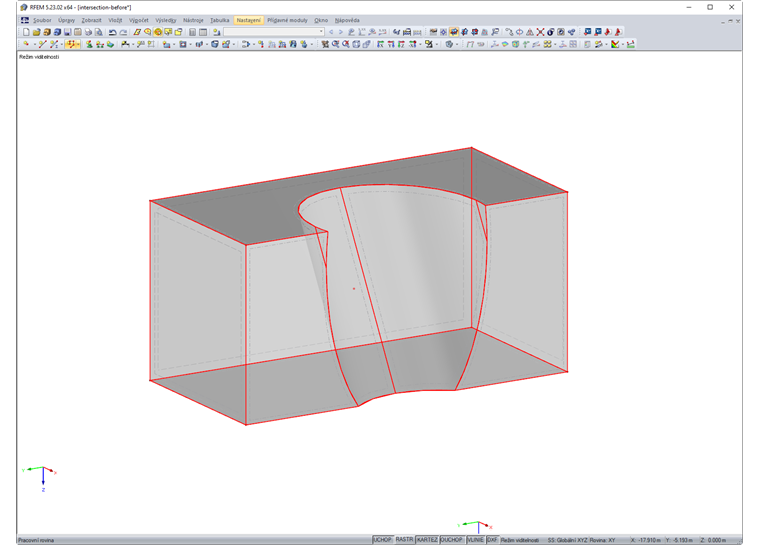Click 'SS: Globální XYZ' status entry
The height and width of the screenshot is (545, 760).
[x=568, y=540]
